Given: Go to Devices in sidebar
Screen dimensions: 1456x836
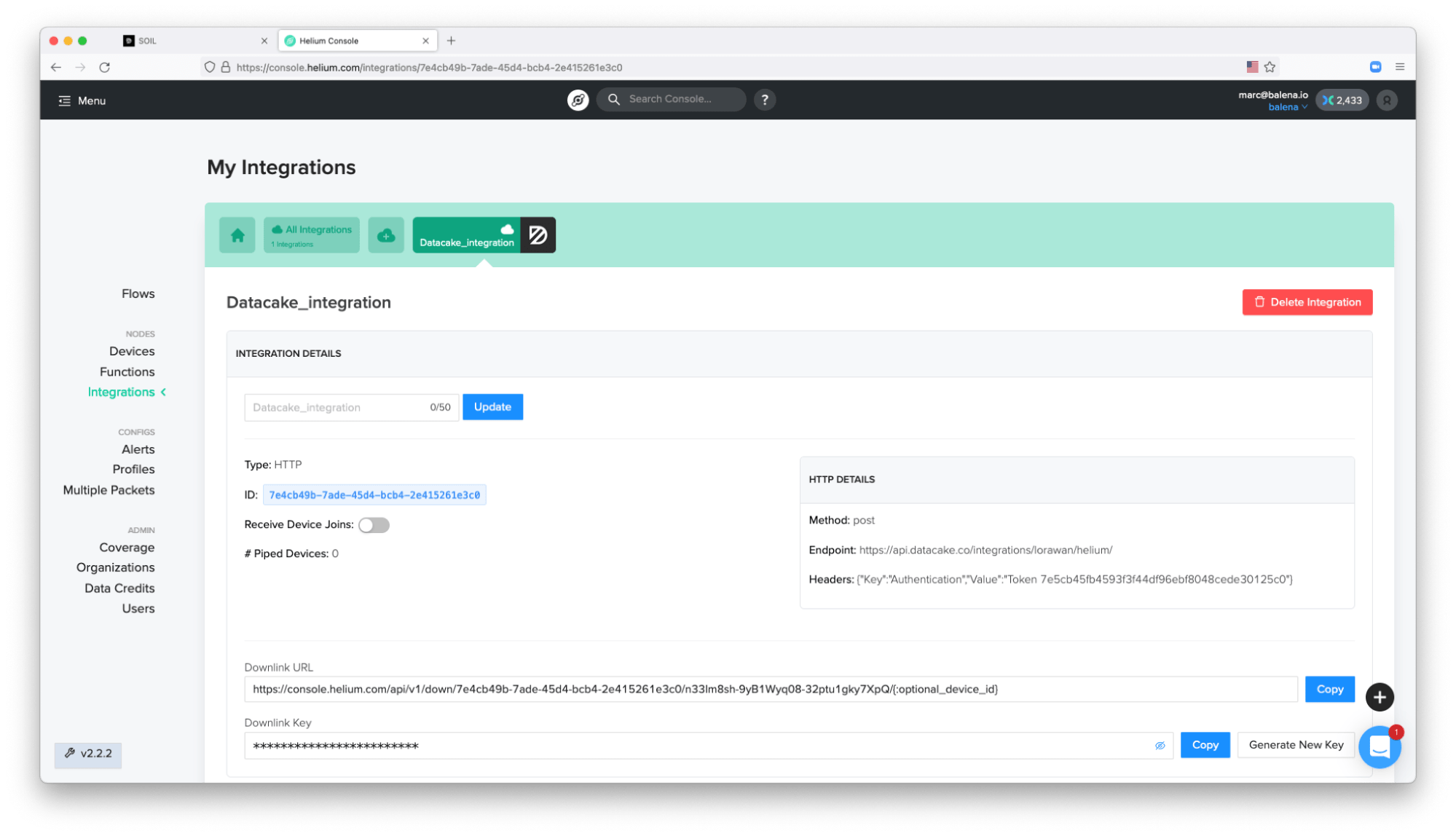Looking at the screenshot, I should tap(132, 351).
